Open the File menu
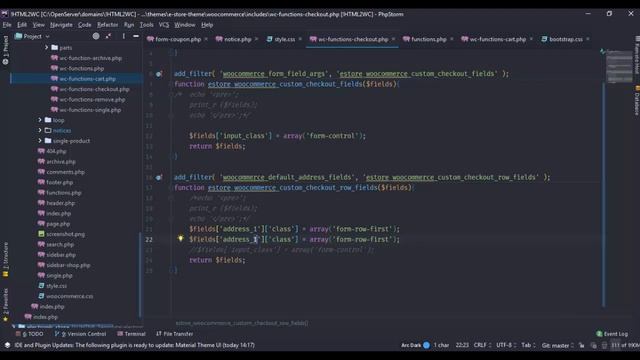Viewport: 640px width, 360px height. (7, 25)
